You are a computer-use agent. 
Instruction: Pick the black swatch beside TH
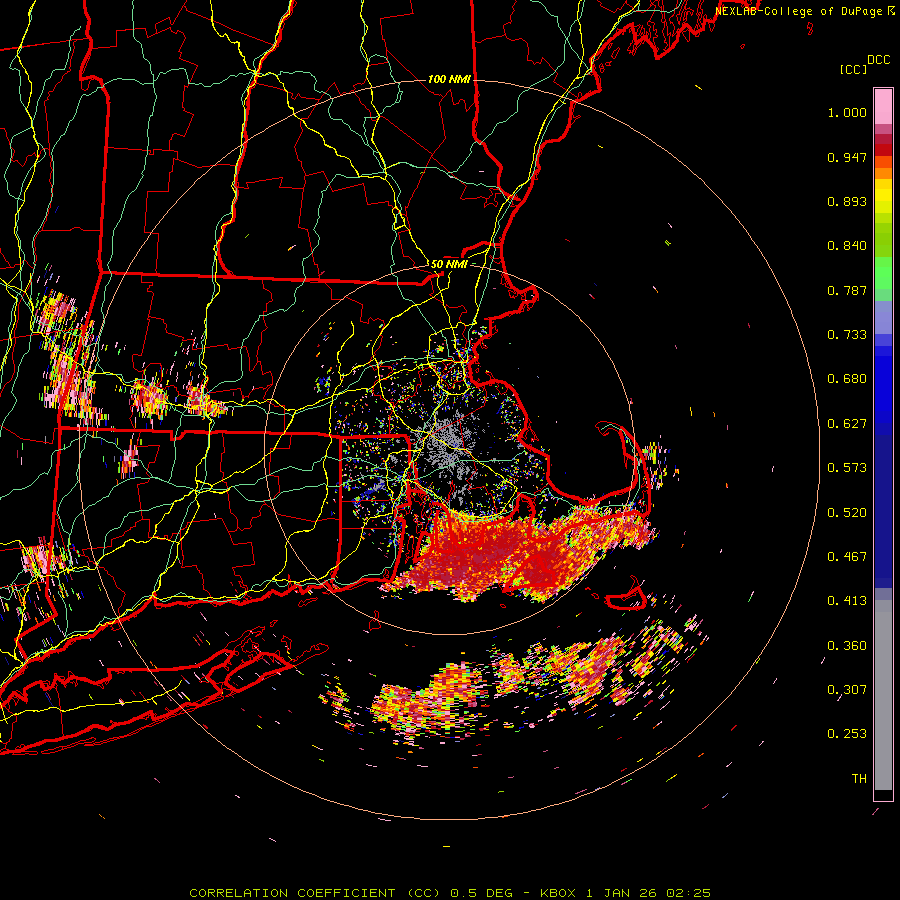(883, 794)
